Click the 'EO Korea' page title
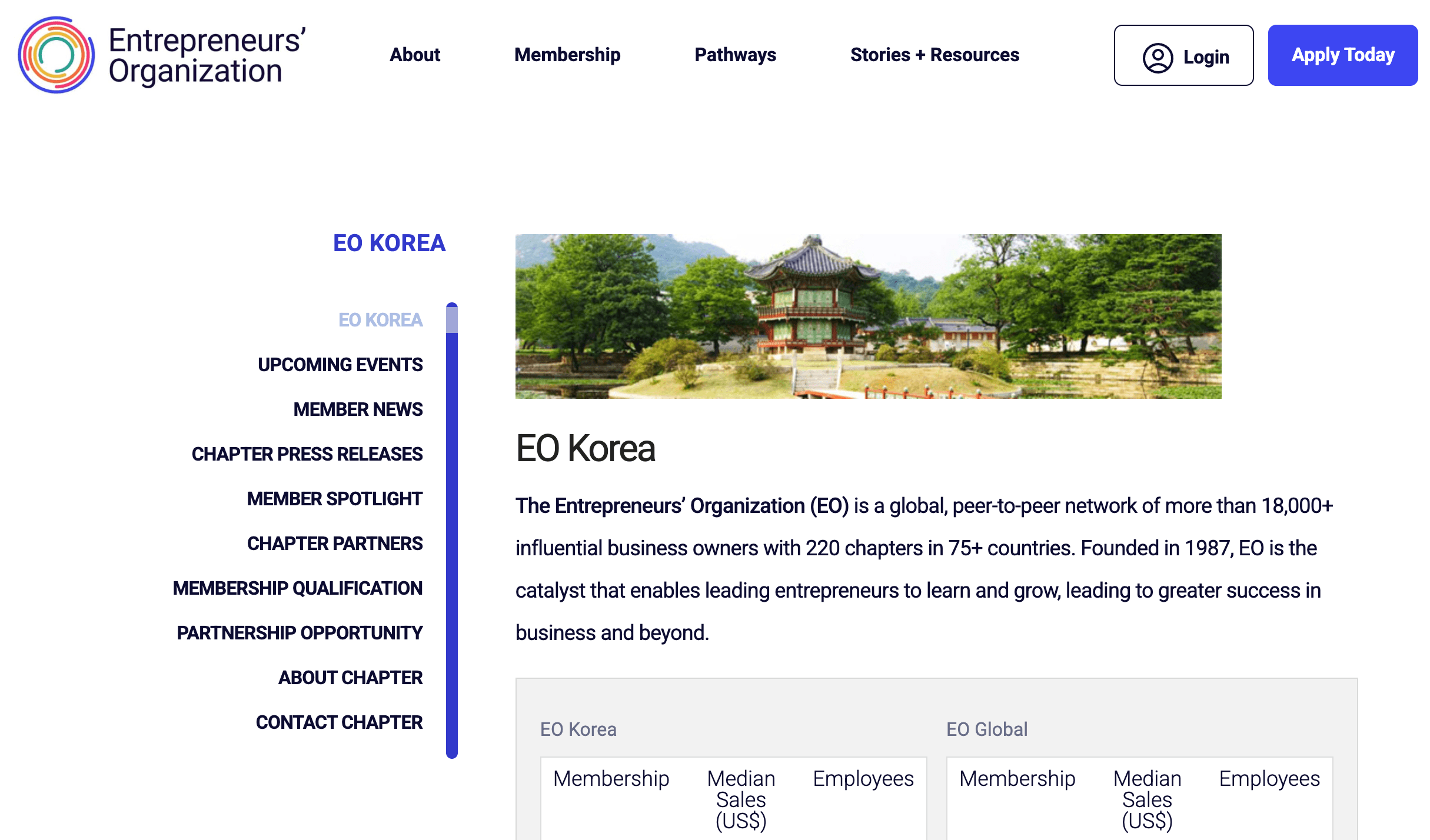This screenshot has height=840, width=1430. click(x=586, y=449)
